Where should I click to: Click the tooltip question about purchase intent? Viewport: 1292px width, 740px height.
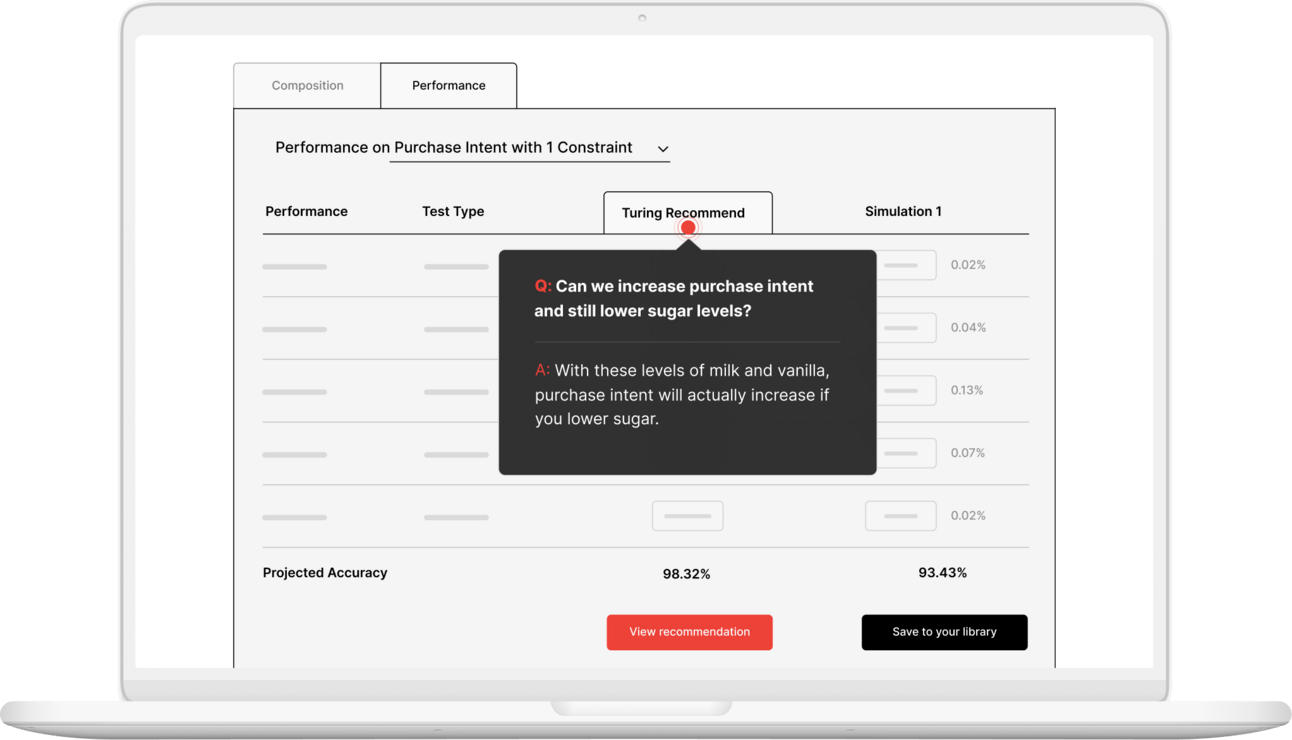pos(674,298)
